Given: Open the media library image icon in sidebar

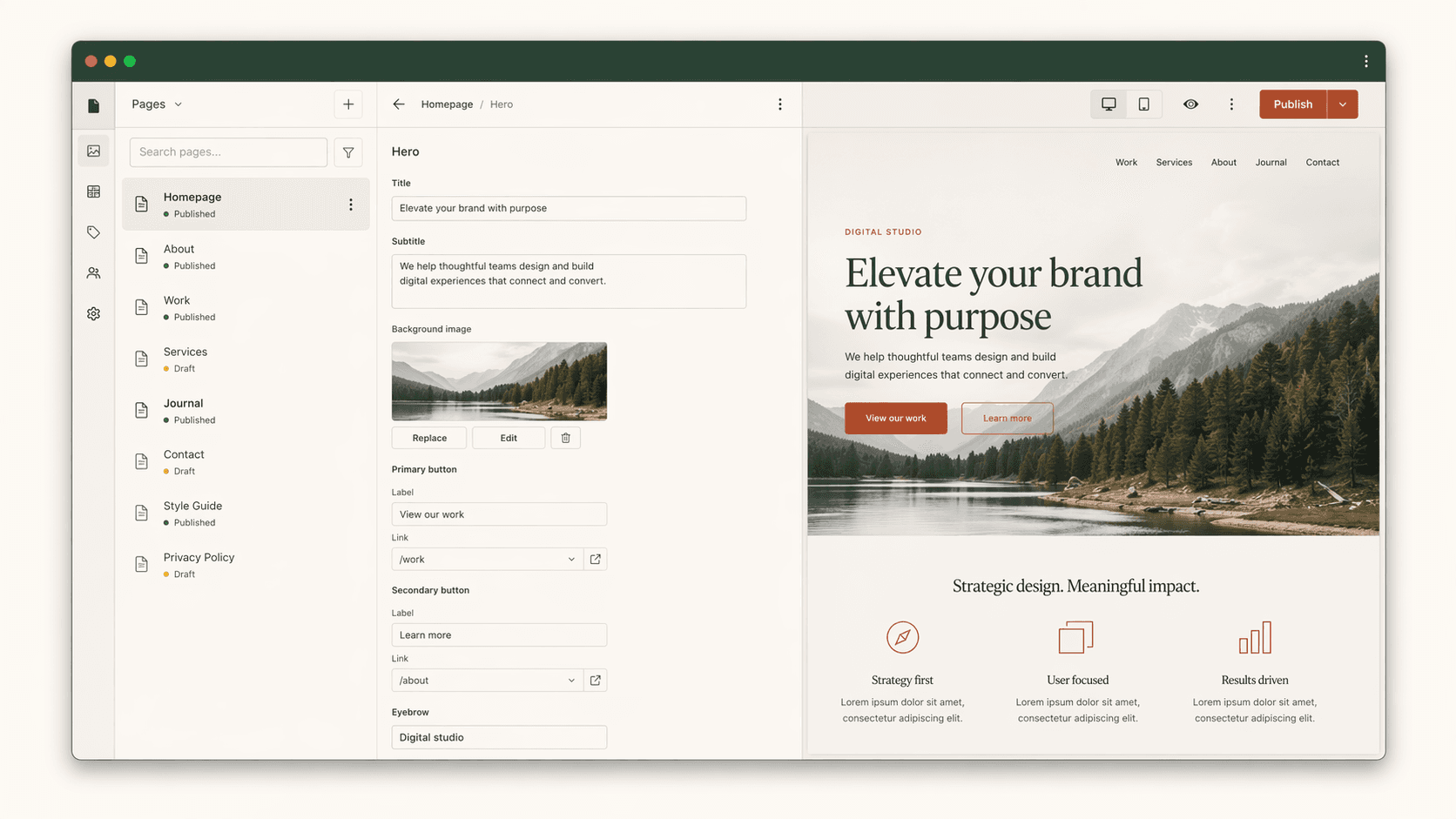Looking at the screenshot, I should coord(93,151).
